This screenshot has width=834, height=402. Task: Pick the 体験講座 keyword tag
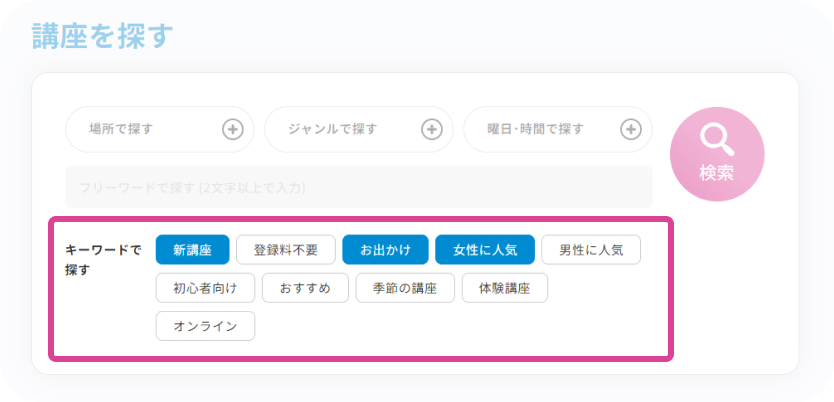505,288
